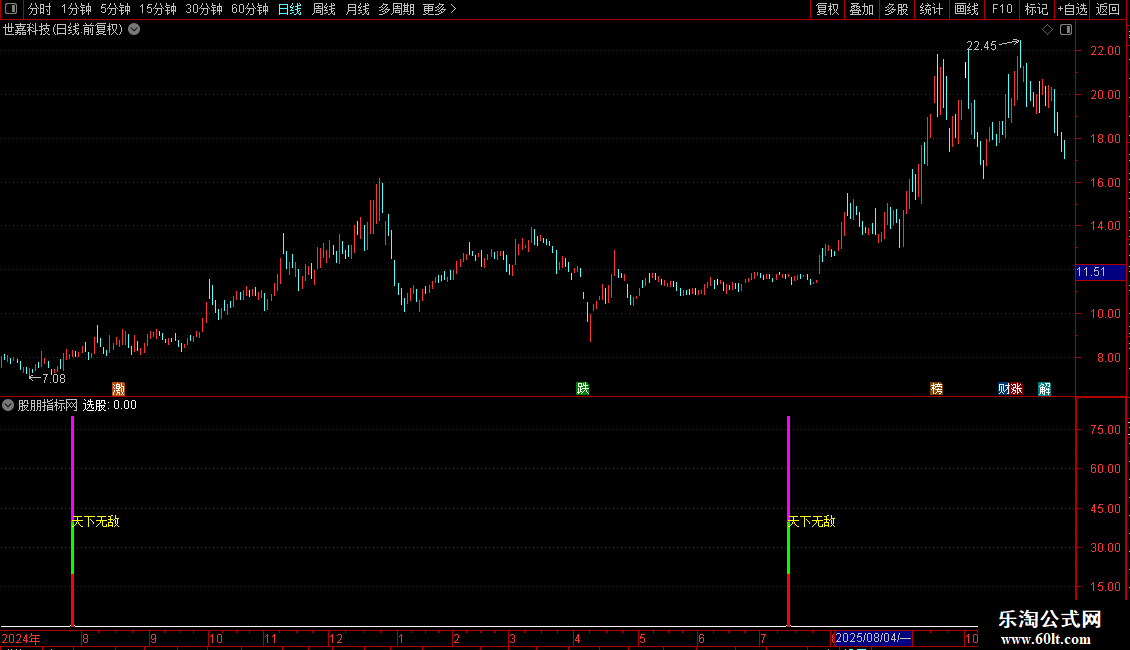Activate the 画线 drawing tools
This screenshot has width=1130, height=650.
pos(966,9)
